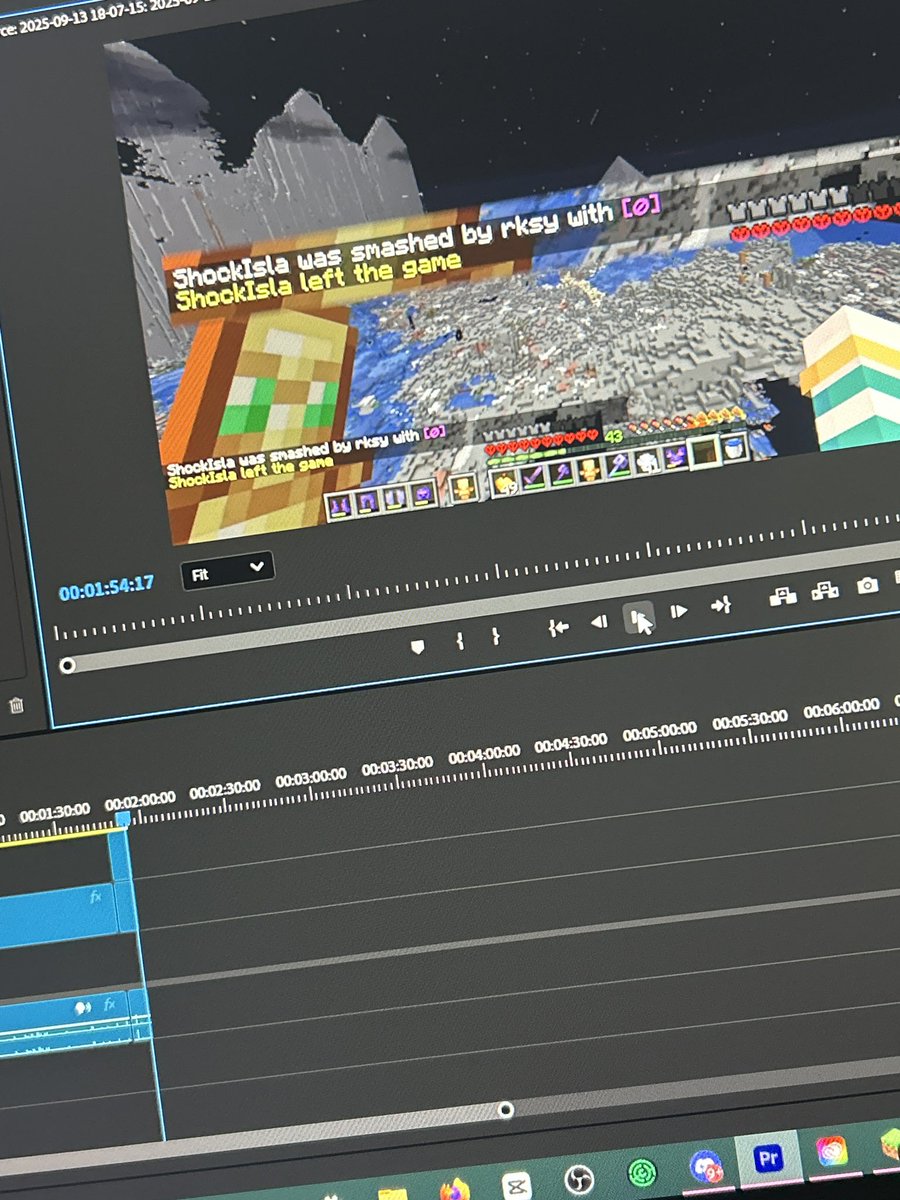Click the Go to Out point button
This screenshot has width=900, height=1200.
721,605
